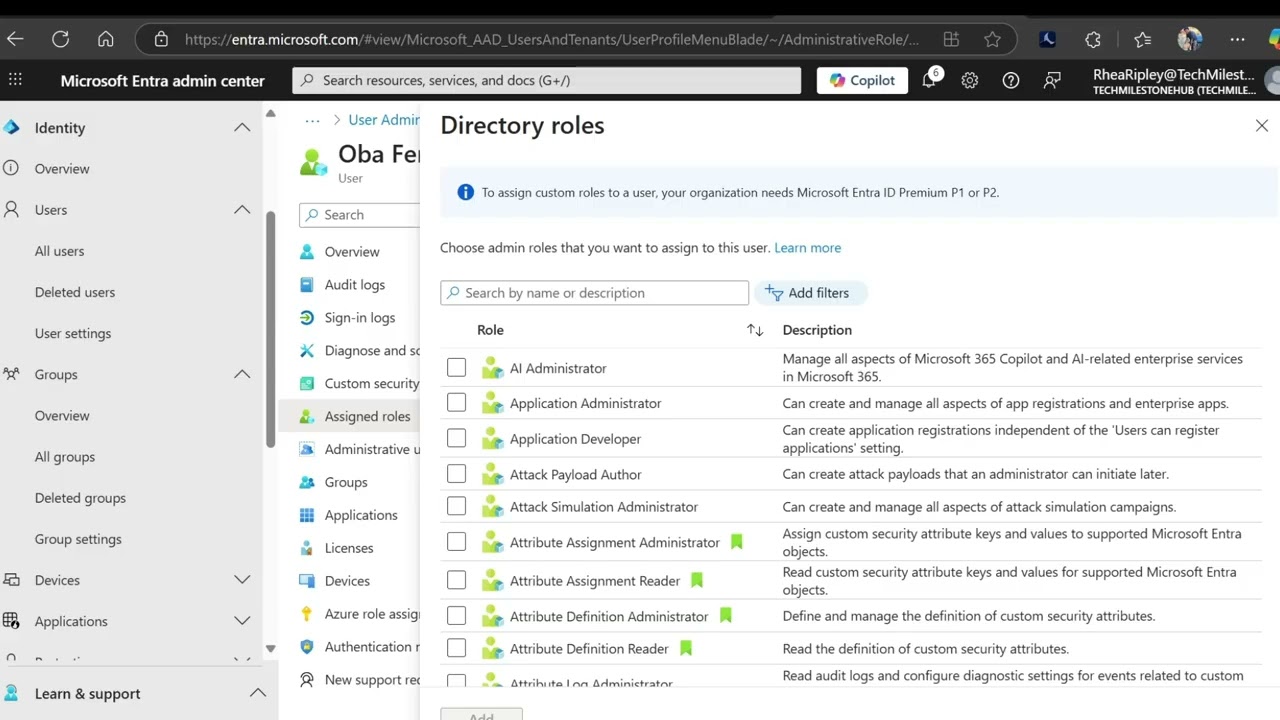Click the info icon in premium banner
The width and height of the screenshot is (1280, 720).
465,192
